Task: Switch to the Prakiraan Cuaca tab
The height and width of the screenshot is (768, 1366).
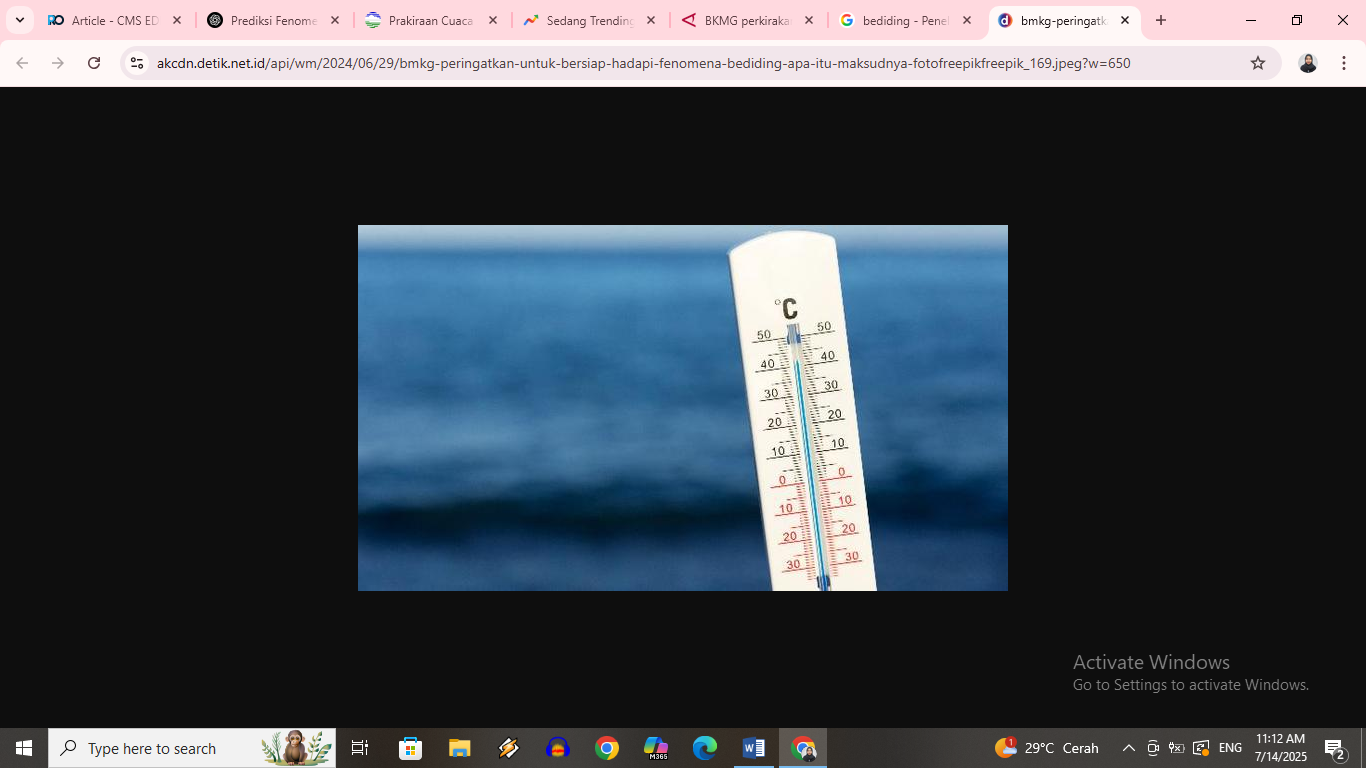Action: coord(431,20)
